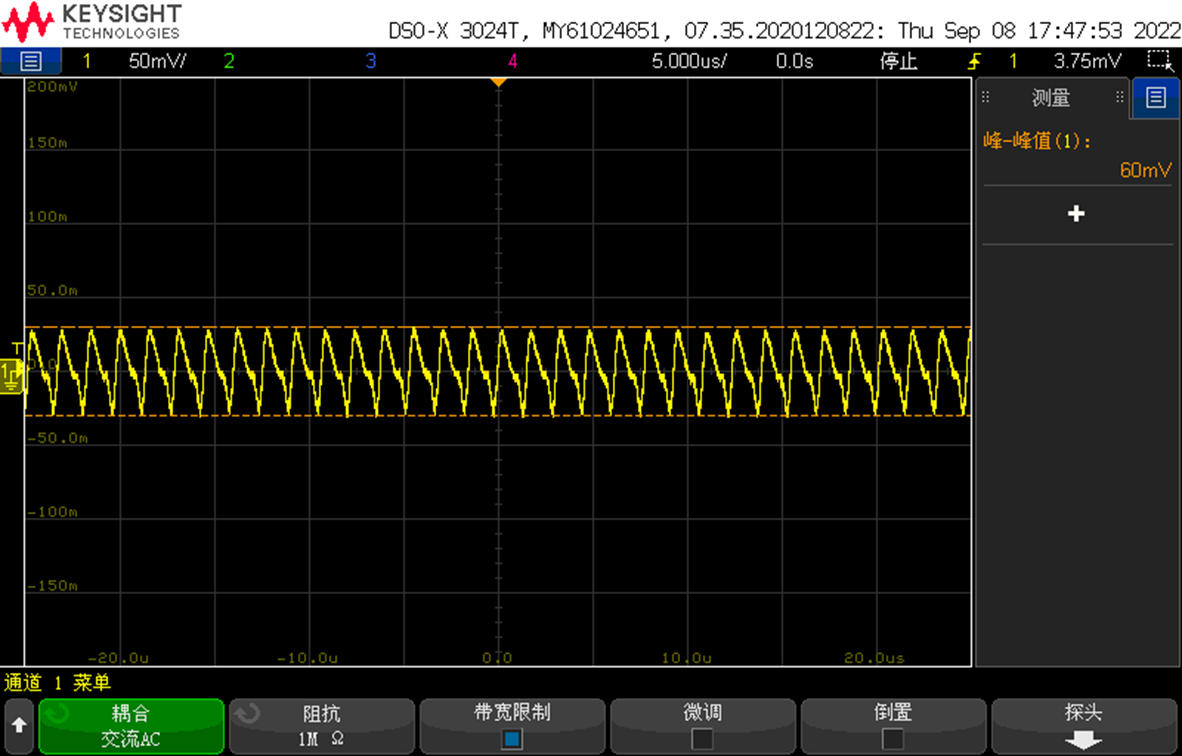Enable channel 4 from the top bar
The height and width of the screenshot is (756, 1182).
[x=513, y=61]
